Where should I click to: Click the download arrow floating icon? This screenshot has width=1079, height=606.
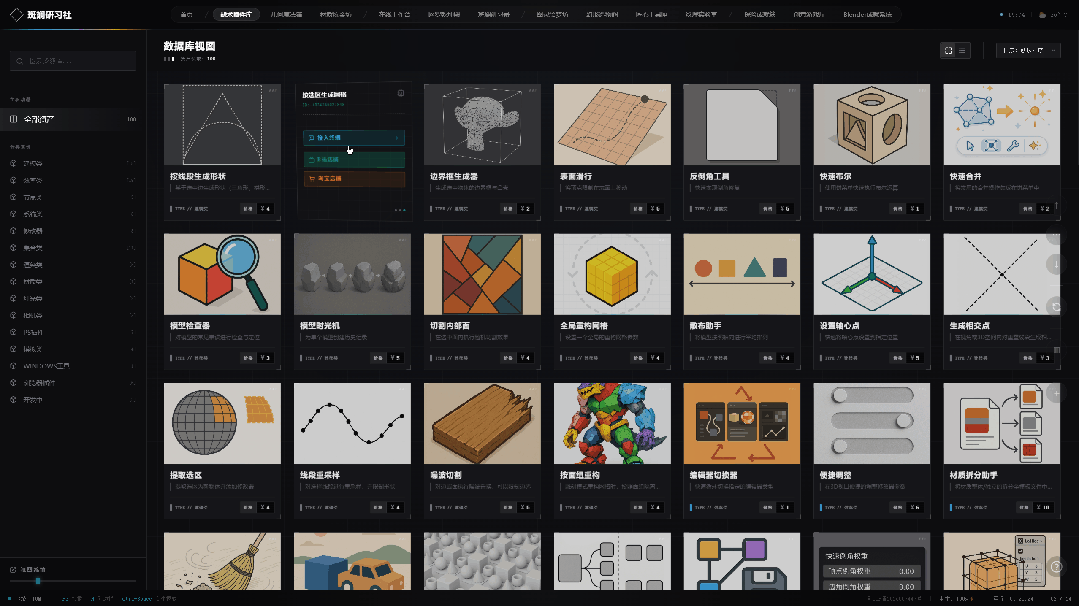(x=1056, y=263)
